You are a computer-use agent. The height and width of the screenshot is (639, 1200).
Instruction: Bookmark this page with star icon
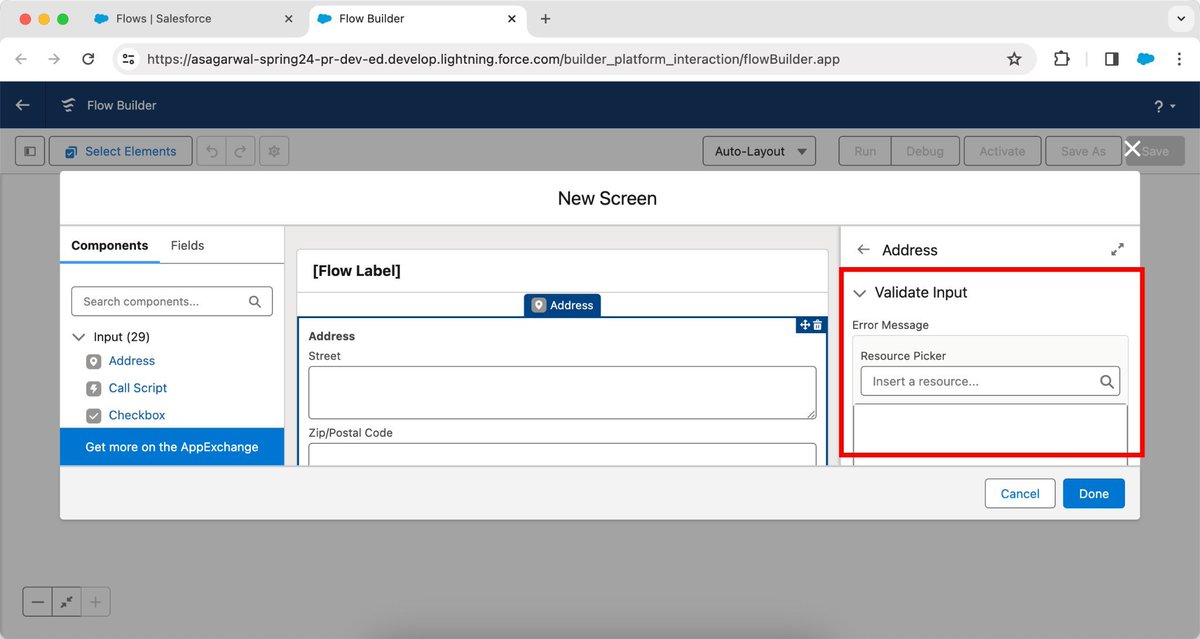[1014, 59]
